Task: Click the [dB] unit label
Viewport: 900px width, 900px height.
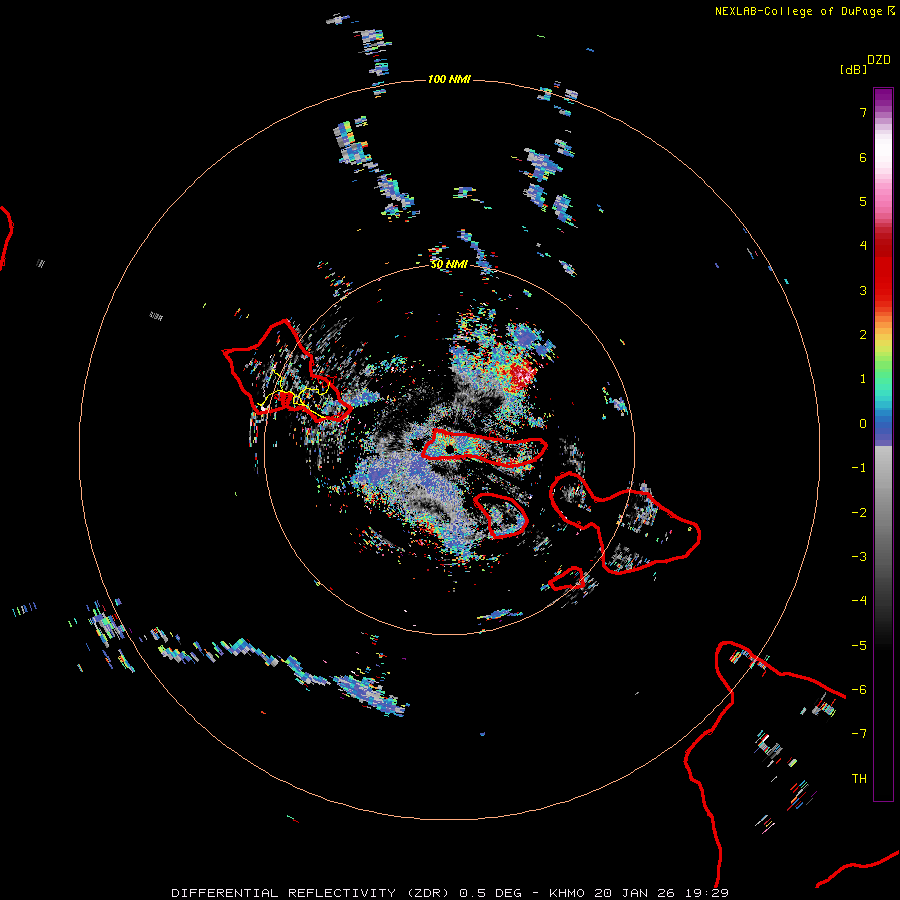Action: (853, 69)
